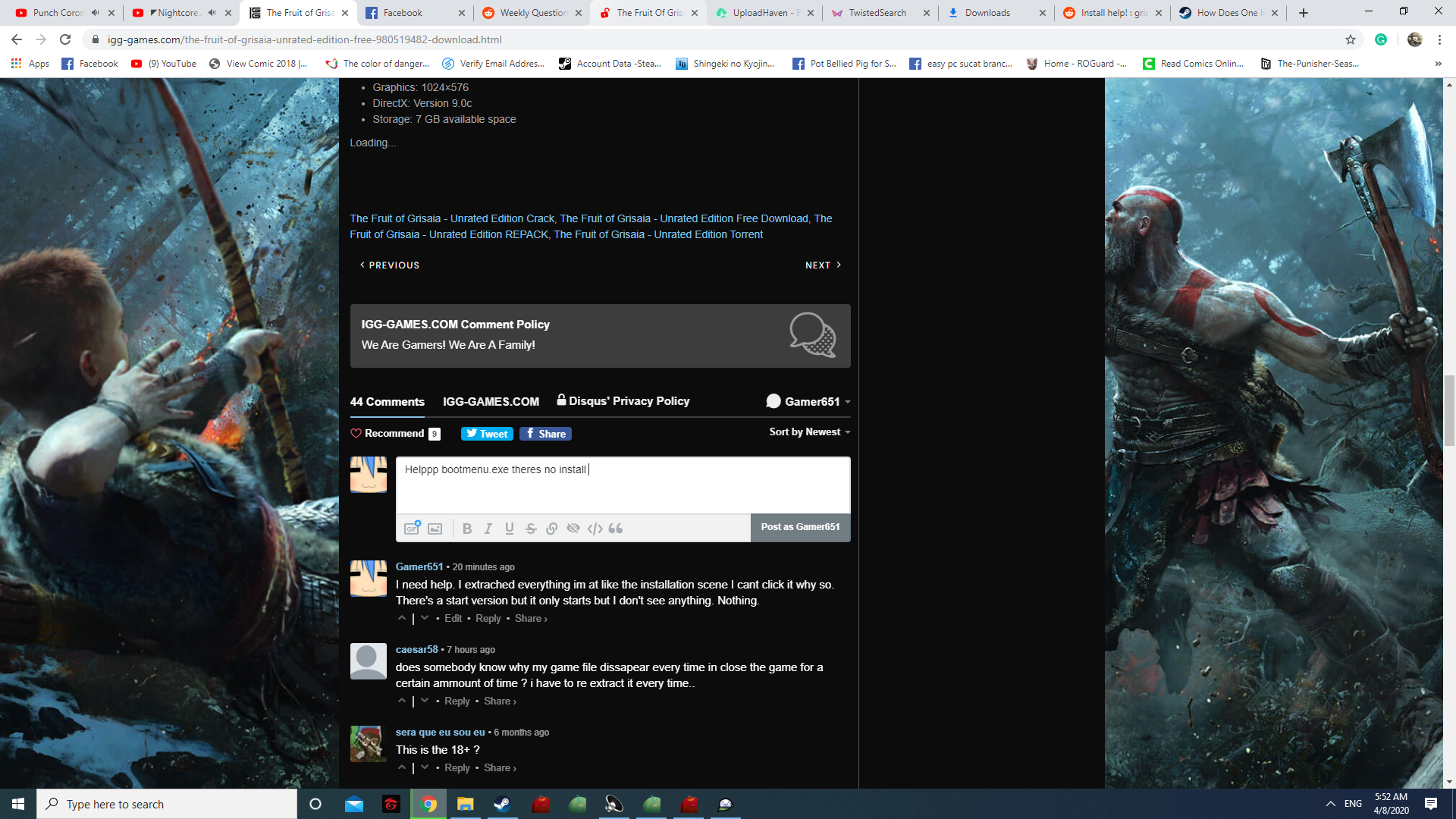This screenshot has width=1456, height=819.
Task: Open the Chrome menu
Action: [x=1439, y=39]
